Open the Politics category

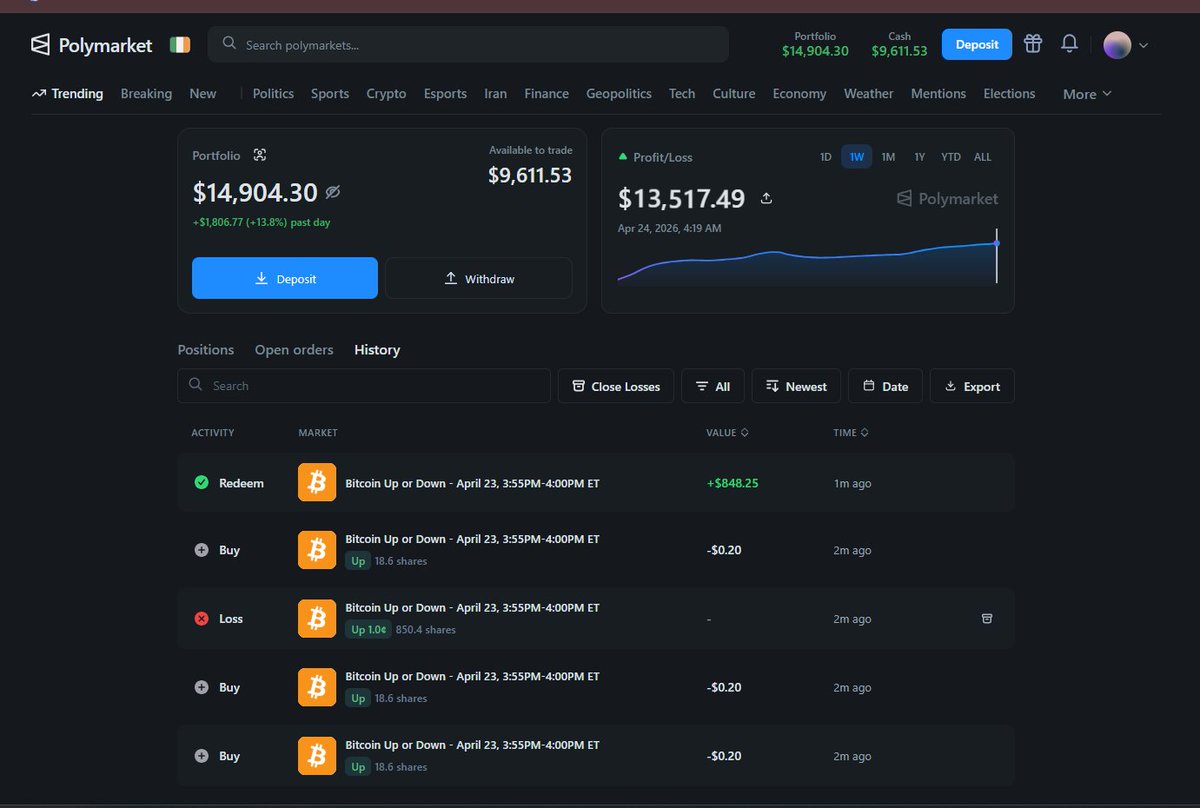(x=273, y=93)
